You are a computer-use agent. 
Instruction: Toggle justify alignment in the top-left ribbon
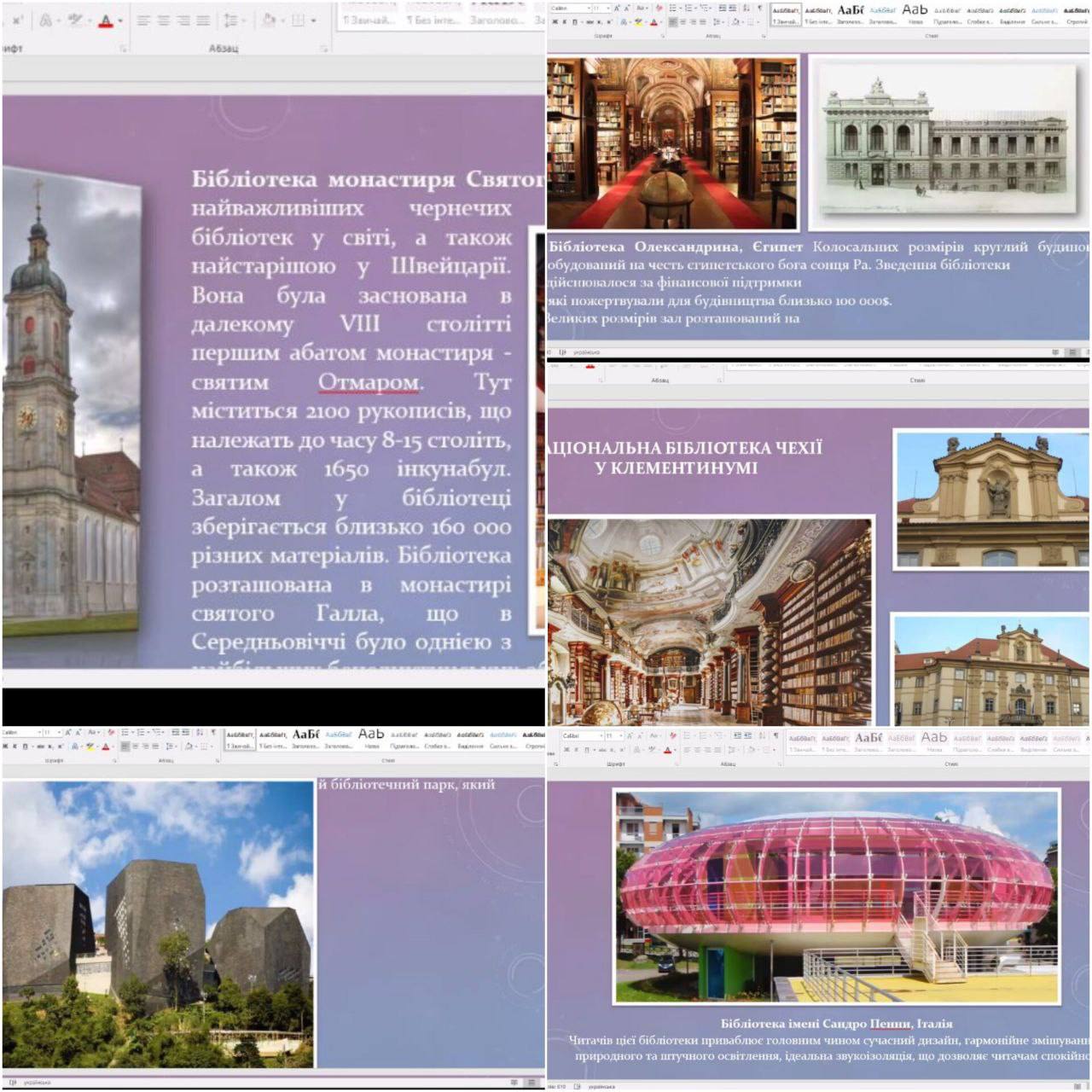click(203, 20)
